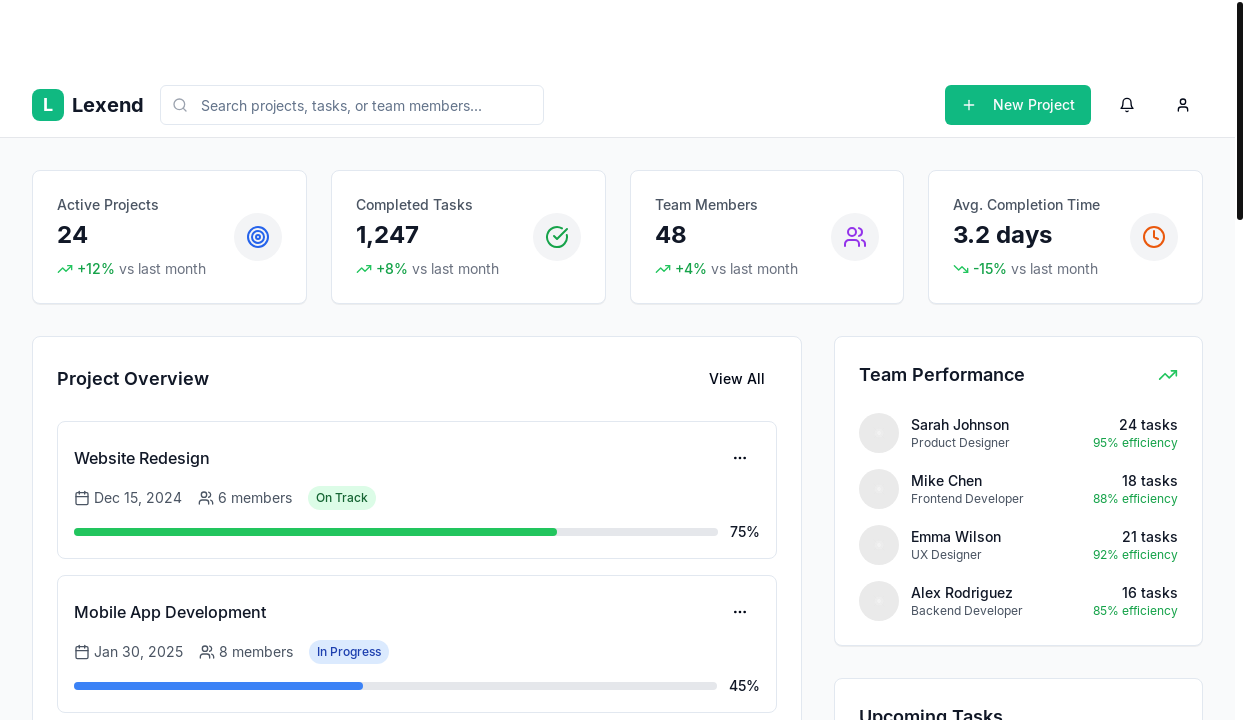The height and width of the screenshot is (720, 1245).
Task: Click the 24 tasks count
Action: 1148,425
